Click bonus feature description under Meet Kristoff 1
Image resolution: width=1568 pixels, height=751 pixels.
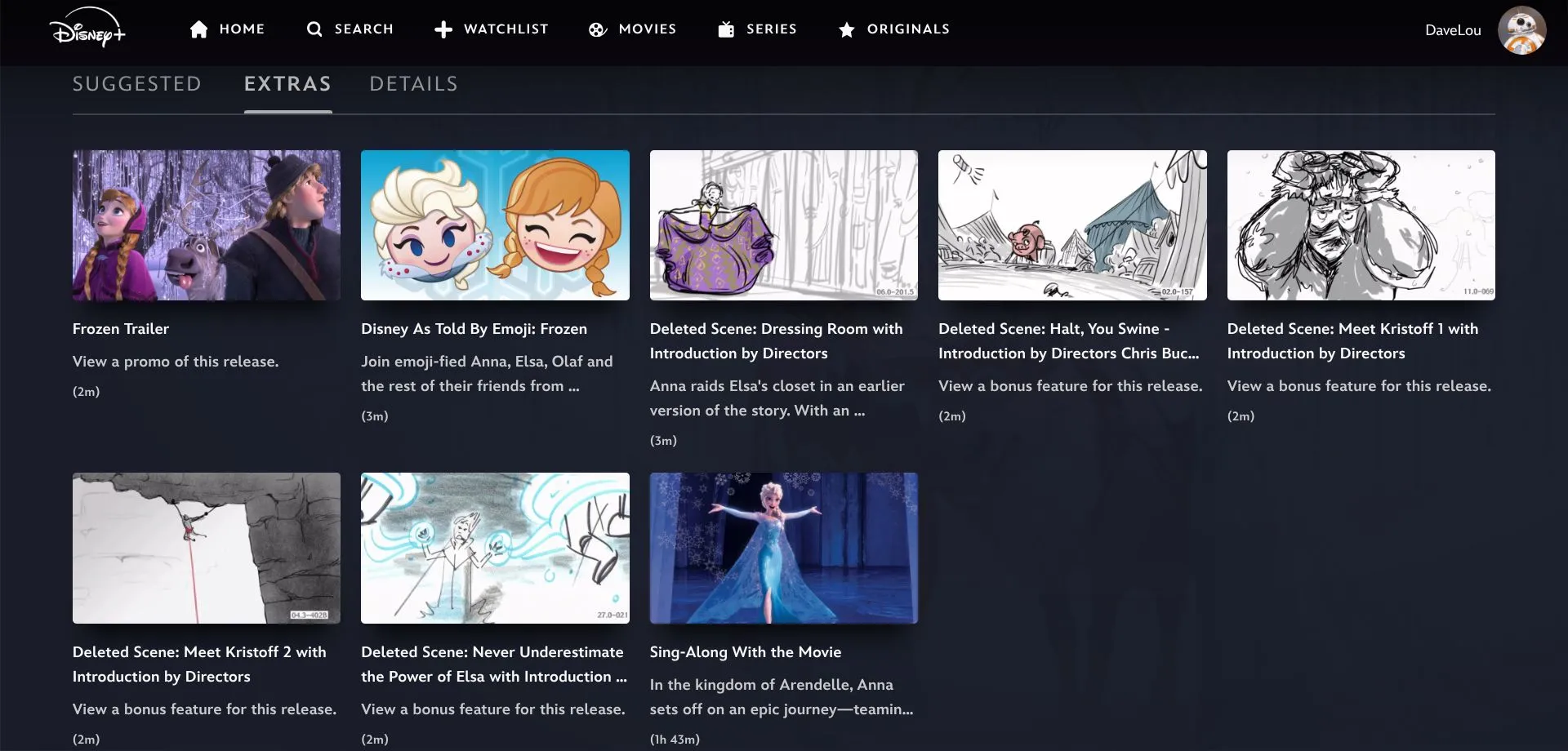[1359, 386]
